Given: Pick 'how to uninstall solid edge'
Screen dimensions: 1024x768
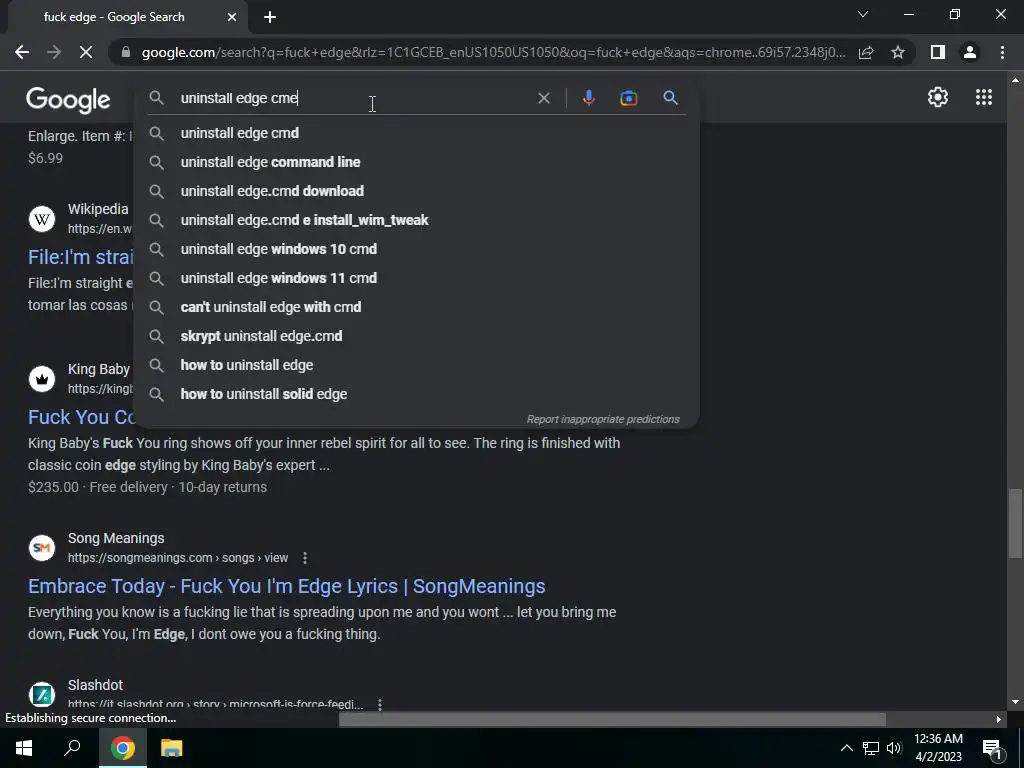Looking at the screenshot, I should 417,394.
